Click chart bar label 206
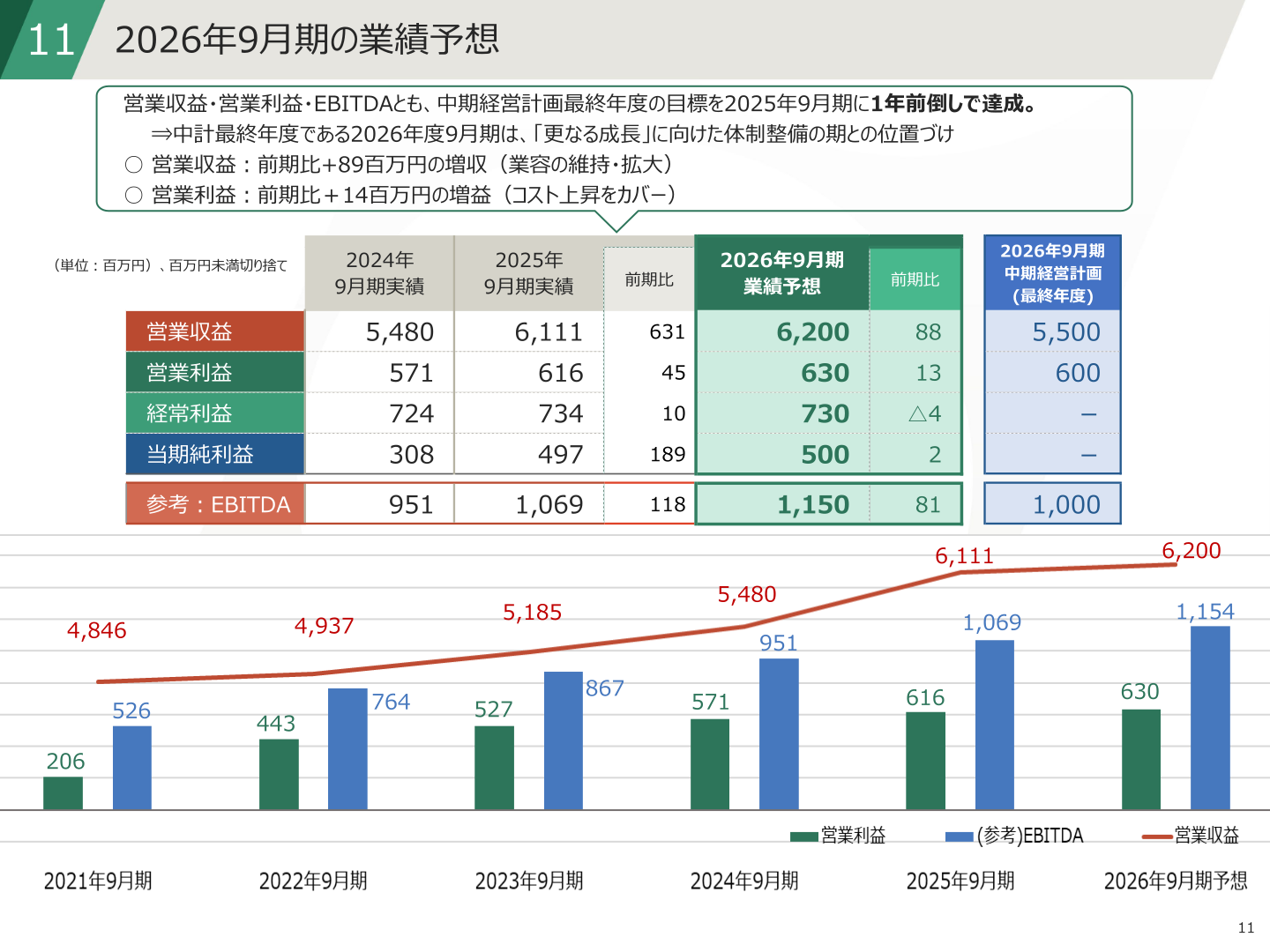The height and width of the screenshot is (952, 1270). click(x=65, y=762)
